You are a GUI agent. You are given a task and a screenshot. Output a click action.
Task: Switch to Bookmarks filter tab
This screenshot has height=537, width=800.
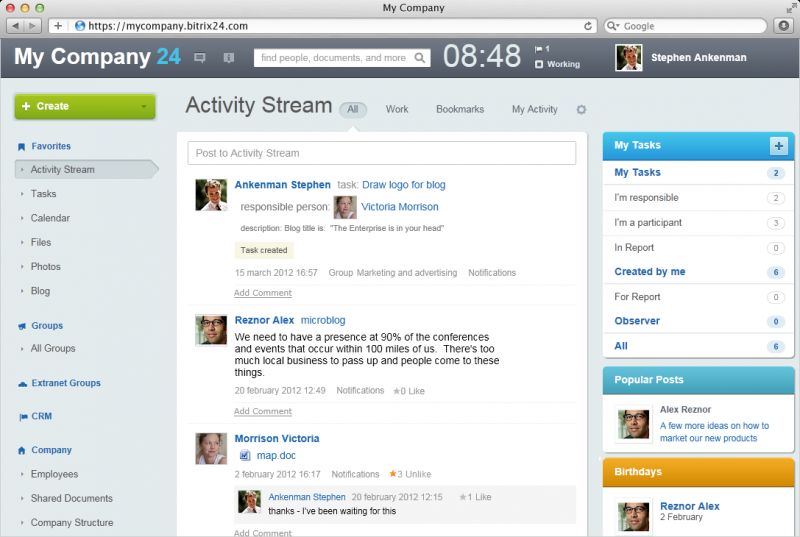tap(460, 109)
